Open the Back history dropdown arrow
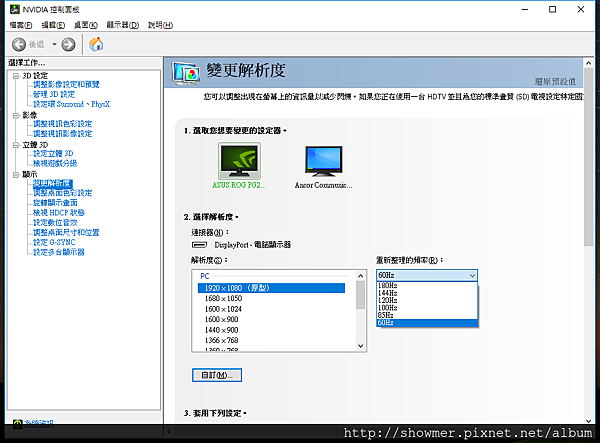Viewport: 600px width, 443px height. pyautogui.click(x=54, y=44)
